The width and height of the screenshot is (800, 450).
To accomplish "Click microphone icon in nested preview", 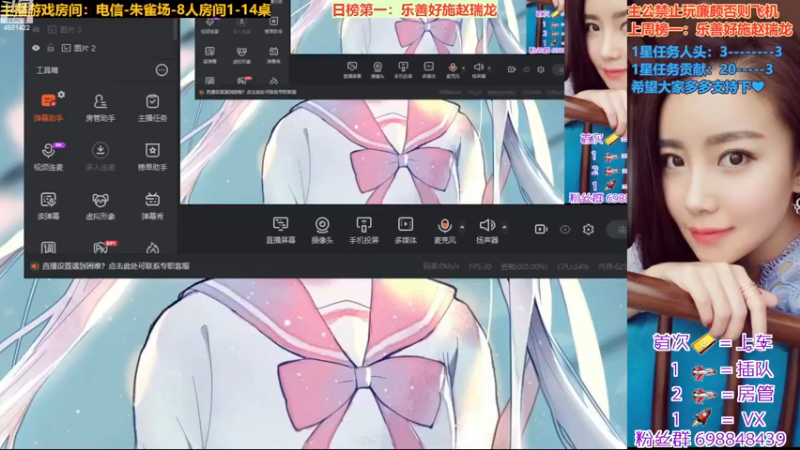I will [453, 69].
